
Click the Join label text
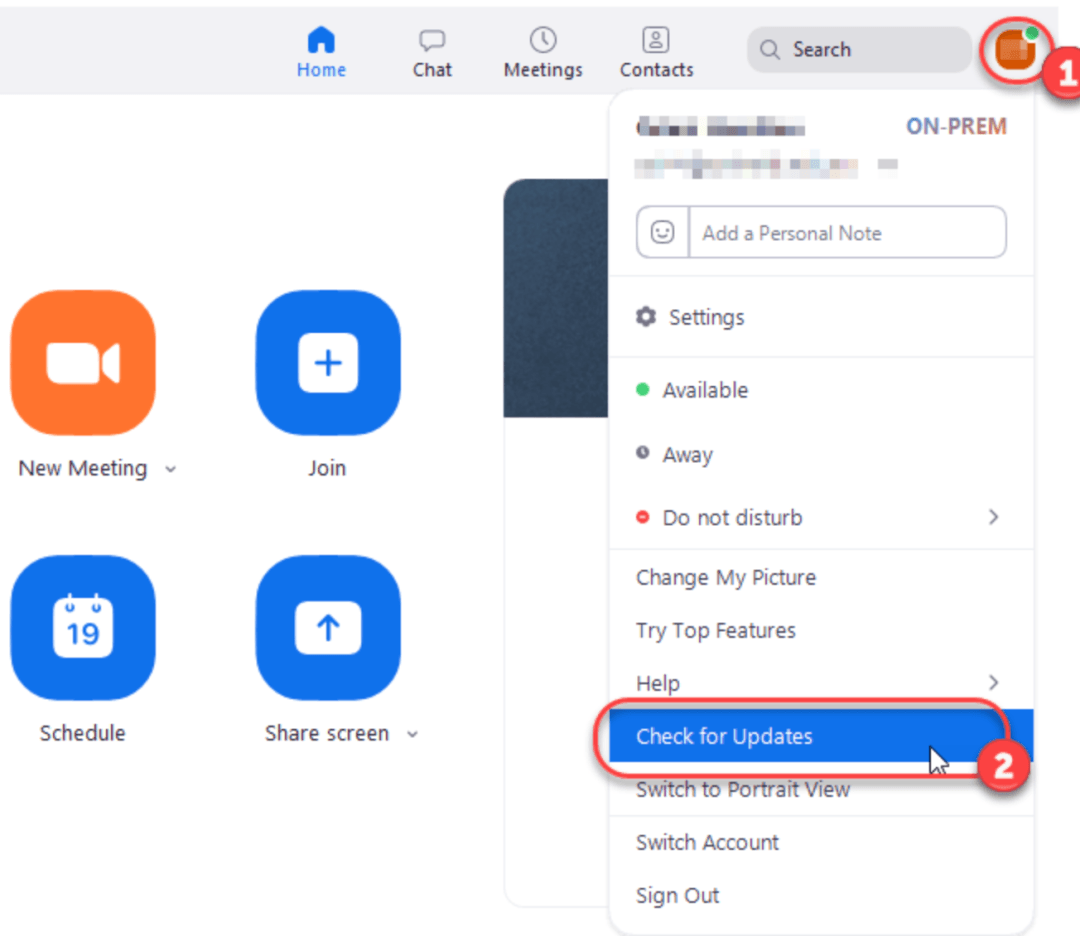point(327,468)
